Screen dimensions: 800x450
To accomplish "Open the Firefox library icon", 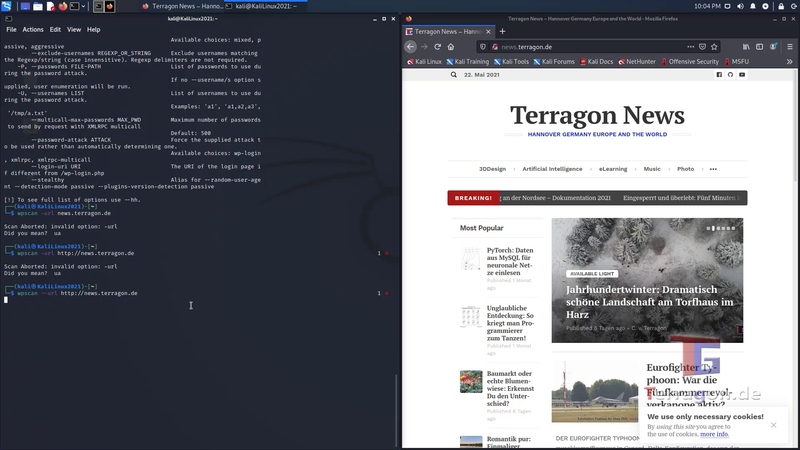I will click(746, 46).
